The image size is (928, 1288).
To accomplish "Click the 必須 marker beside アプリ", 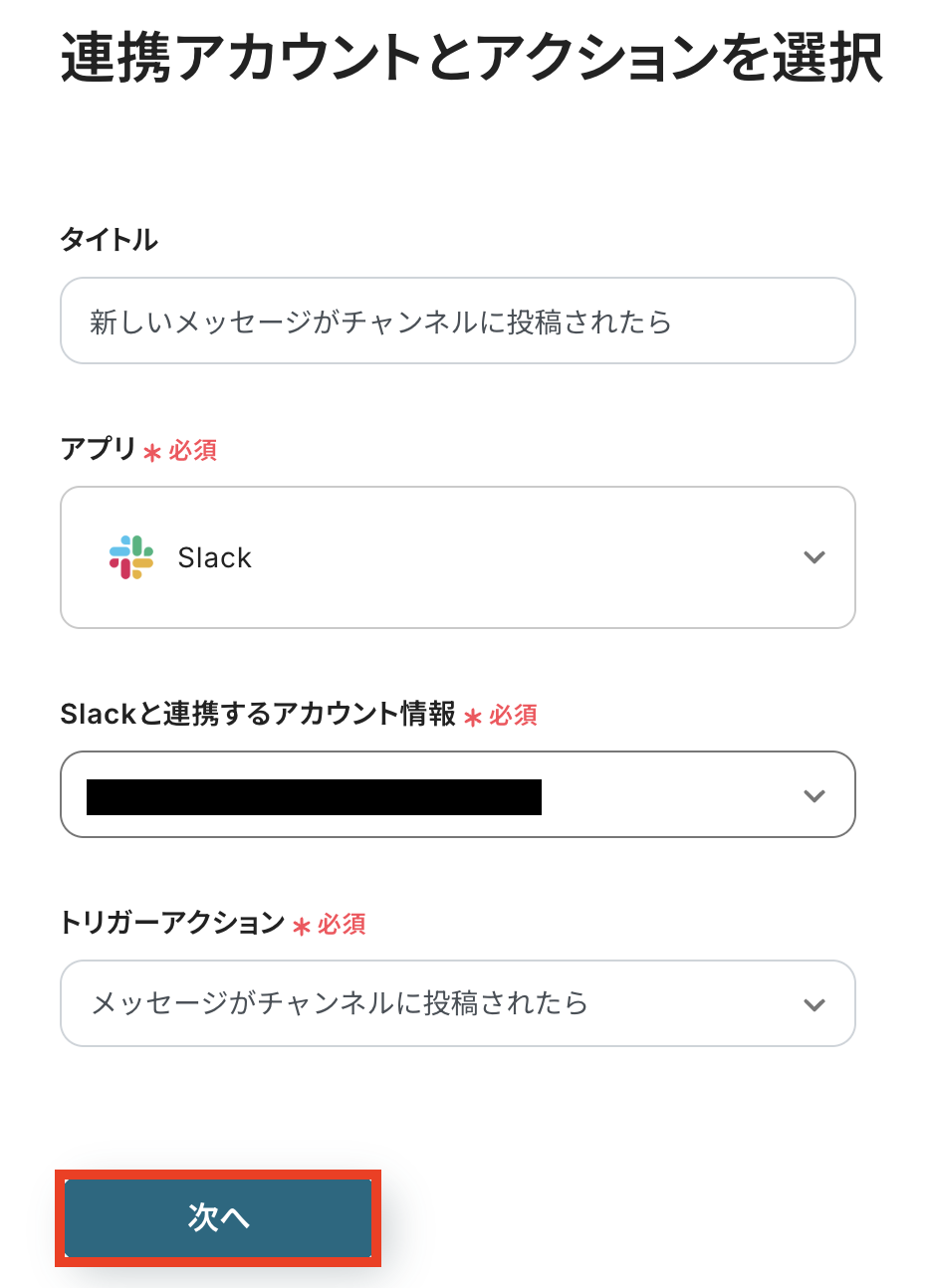I will (x=193, y=451).
